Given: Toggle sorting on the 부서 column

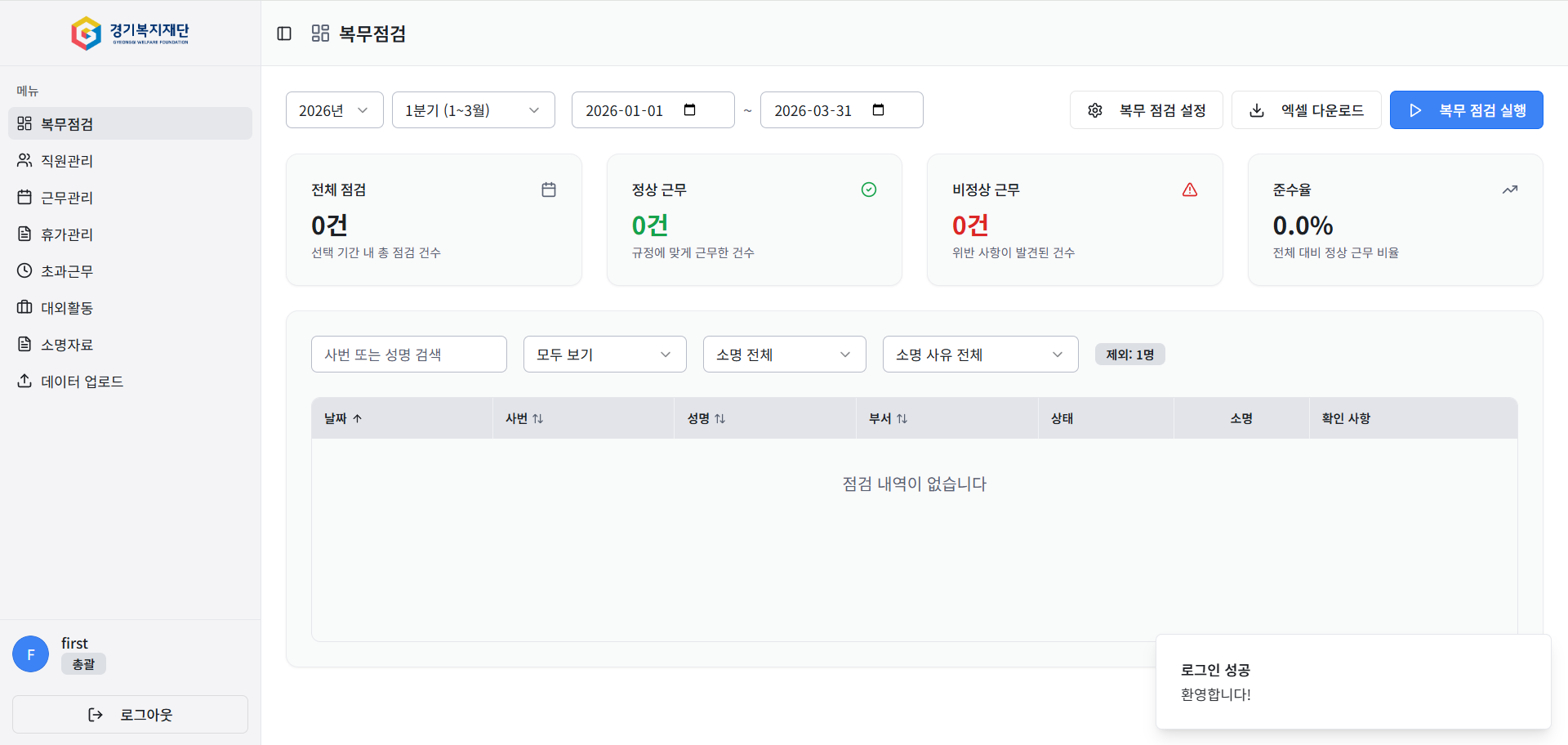Looking at the screenshot, I should coord(889,417).
